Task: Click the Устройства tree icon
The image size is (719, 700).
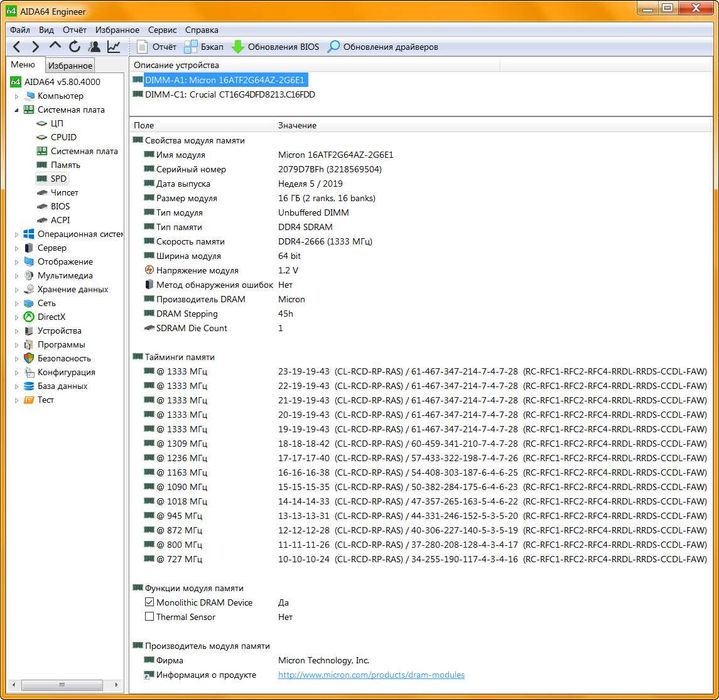Action: click(x=29, y=331)
